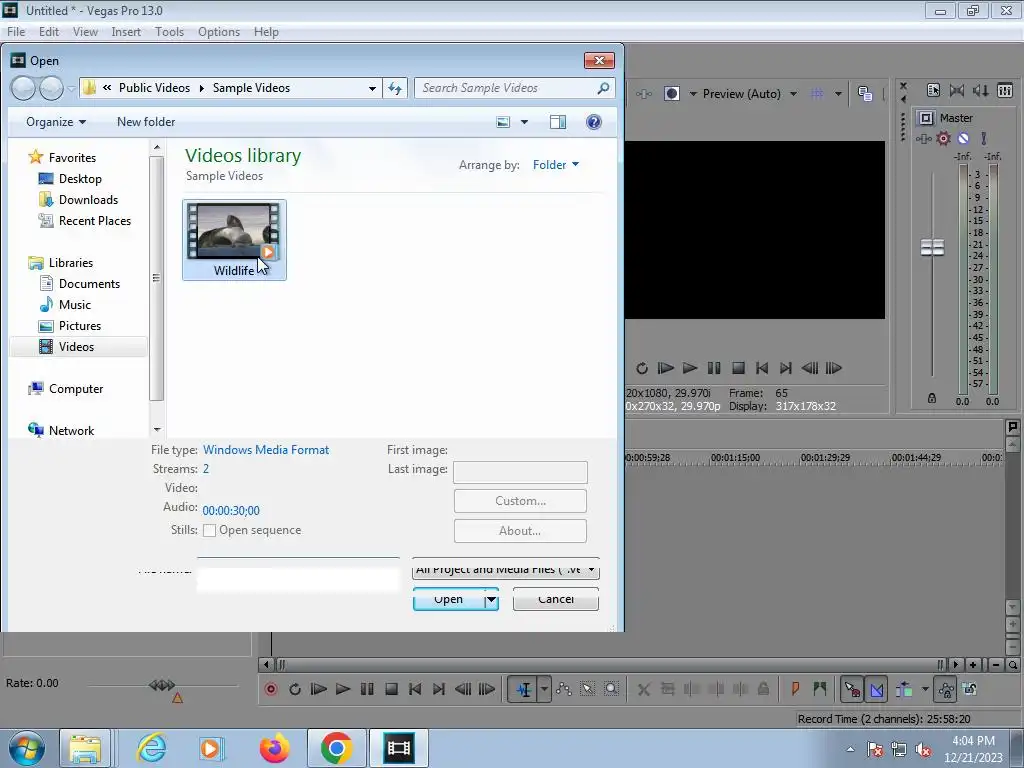Click the Dim Output speaker icon
This screenshot has height=768, width=1024.
coord(981,91)
